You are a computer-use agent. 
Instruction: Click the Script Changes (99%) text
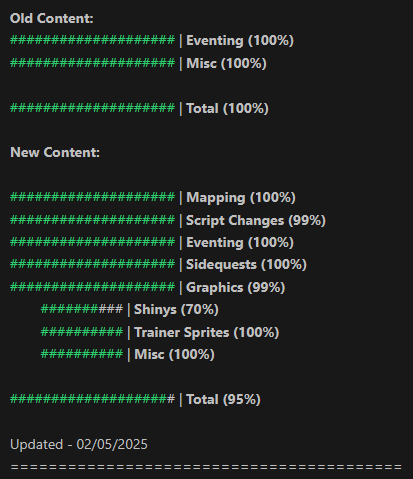256,220
